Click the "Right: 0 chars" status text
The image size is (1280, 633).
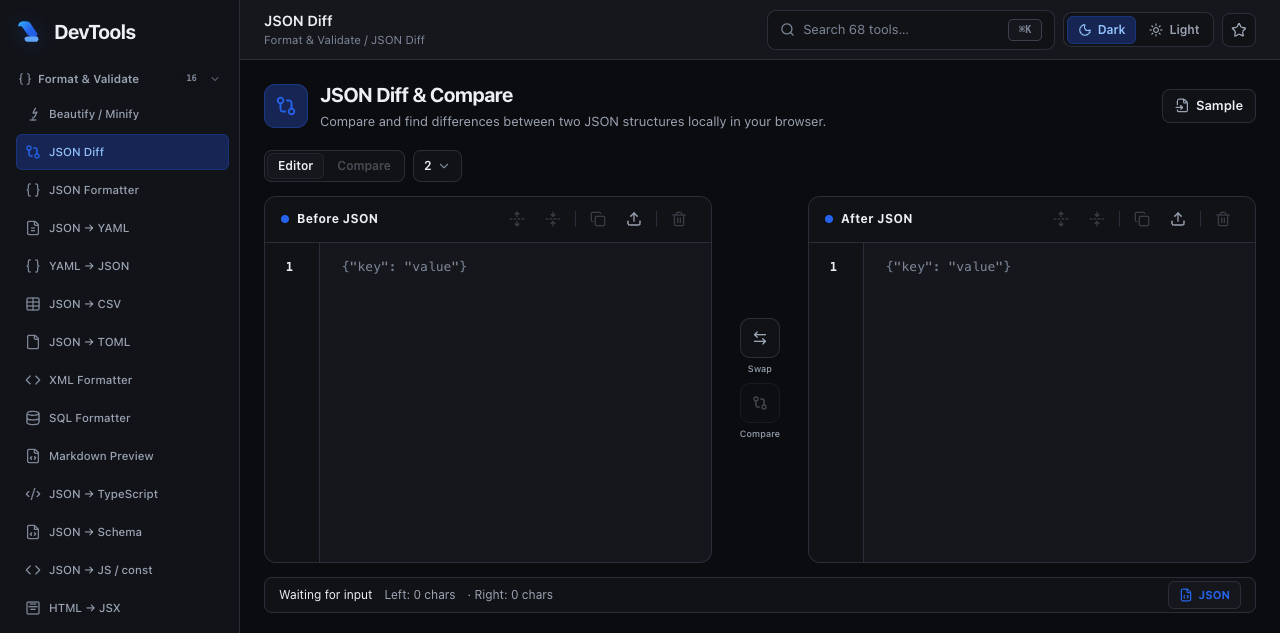tap(514, 595)
